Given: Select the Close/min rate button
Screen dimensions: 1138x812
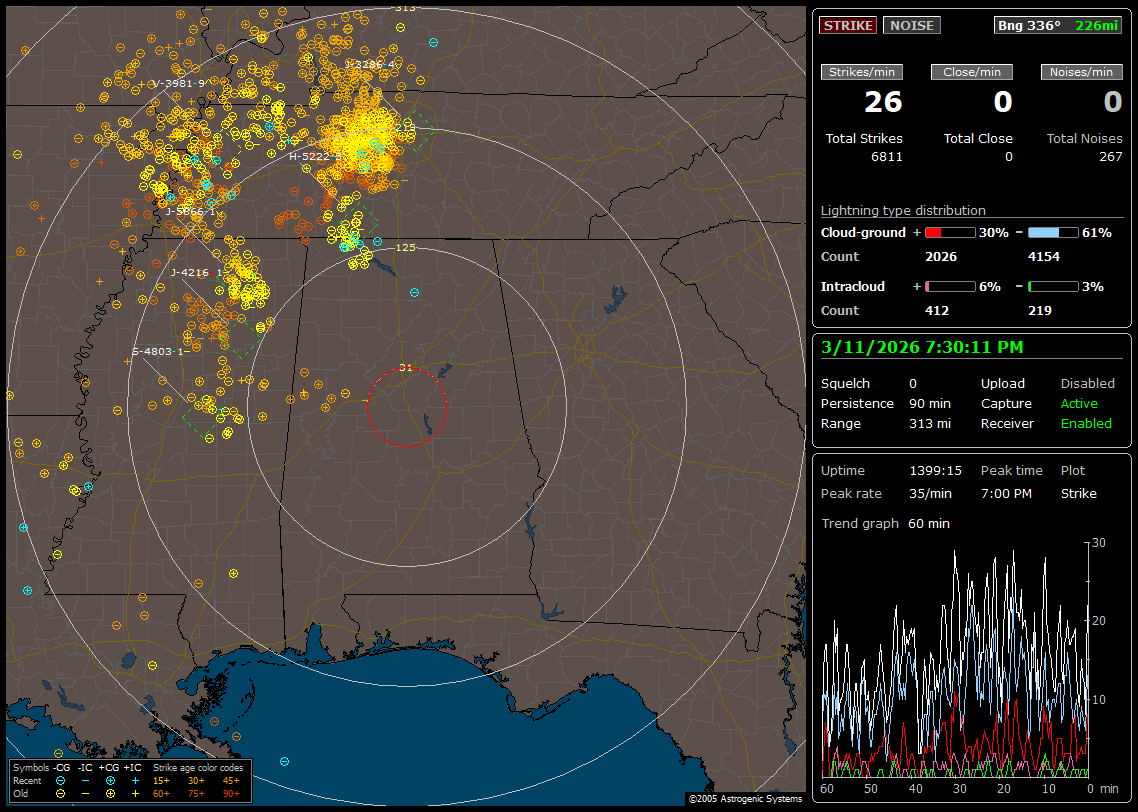Looking at the screenshot, I should point(972,72).
